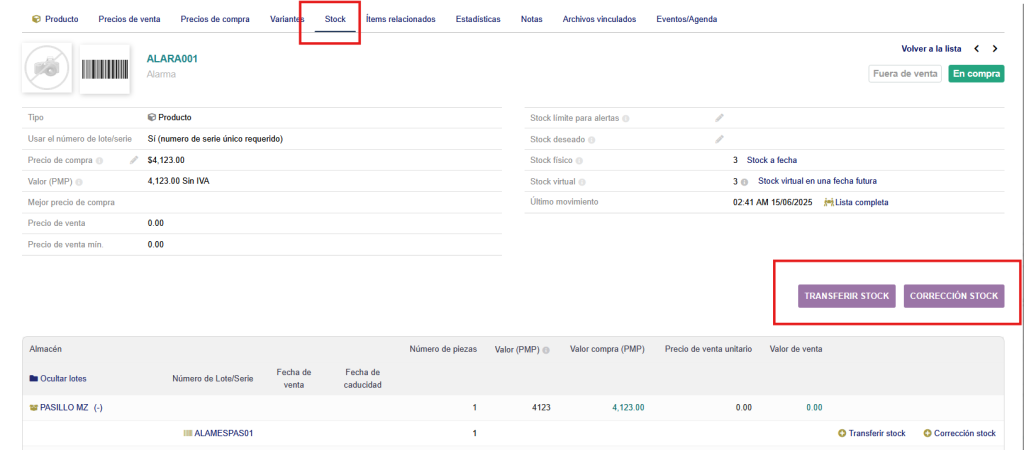Click Volver a la lista link

click(x=931, y=48)
